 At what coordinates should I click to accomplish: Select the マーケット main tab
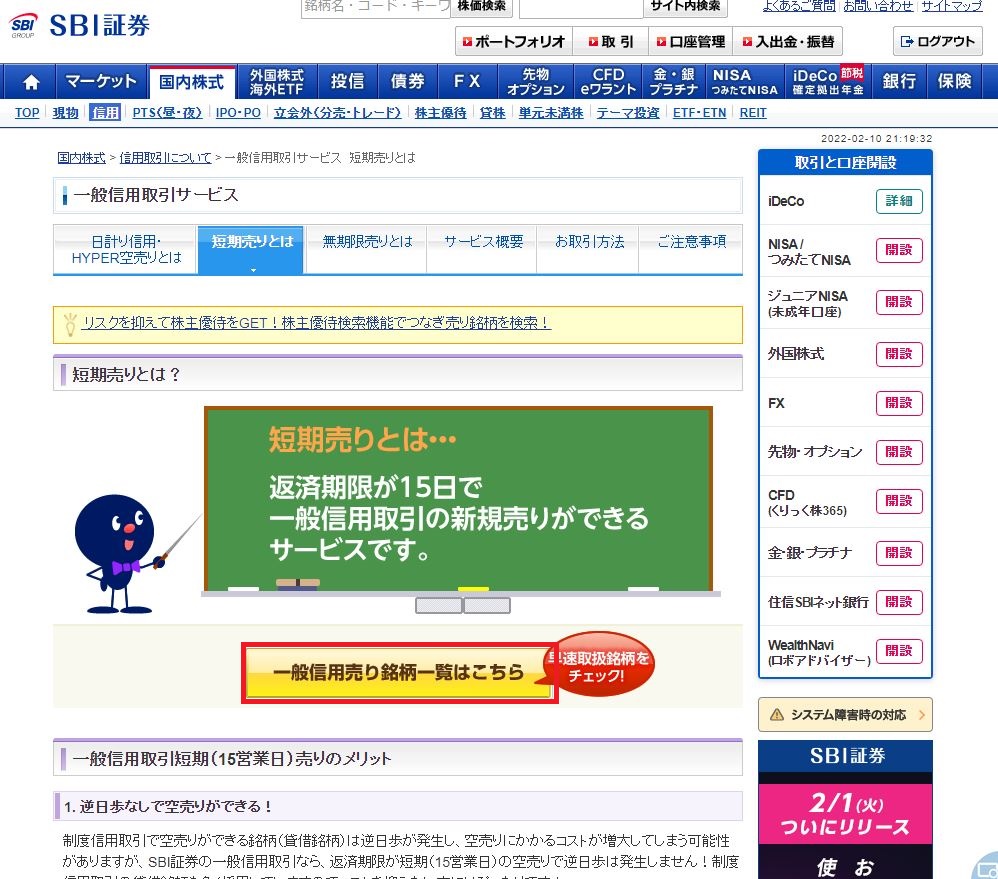[x=101, y=81]
